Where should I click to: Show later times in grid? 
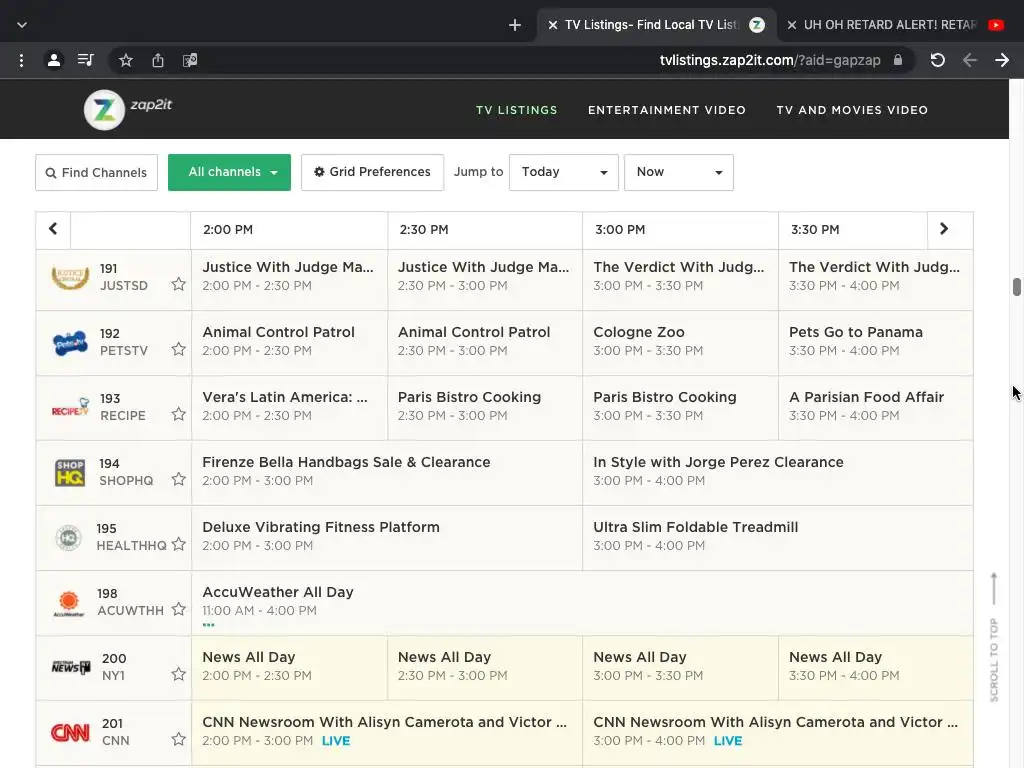click(944, 229)
